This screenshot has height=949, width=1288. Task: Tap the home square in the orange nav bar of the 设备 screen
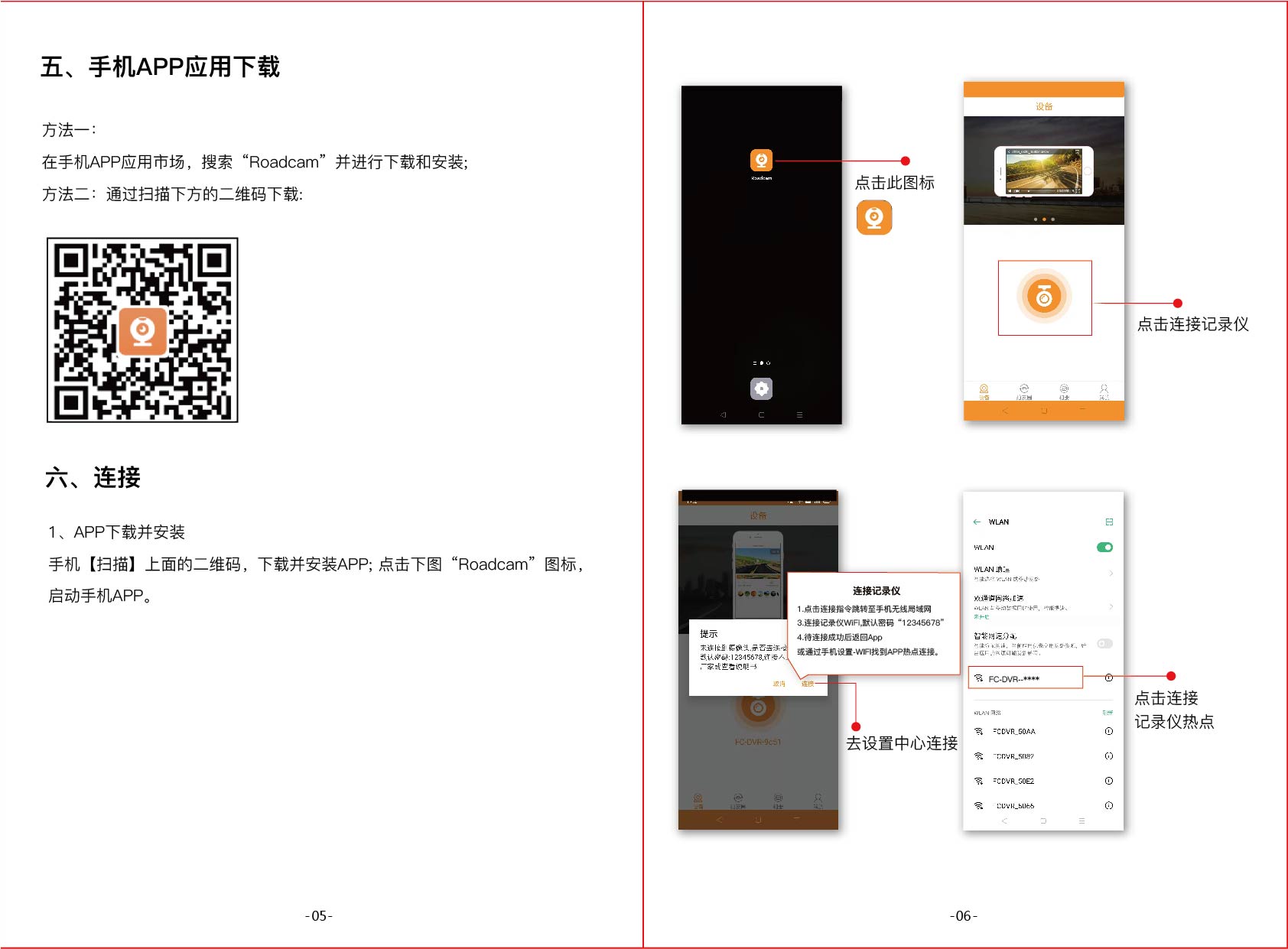1044,411
